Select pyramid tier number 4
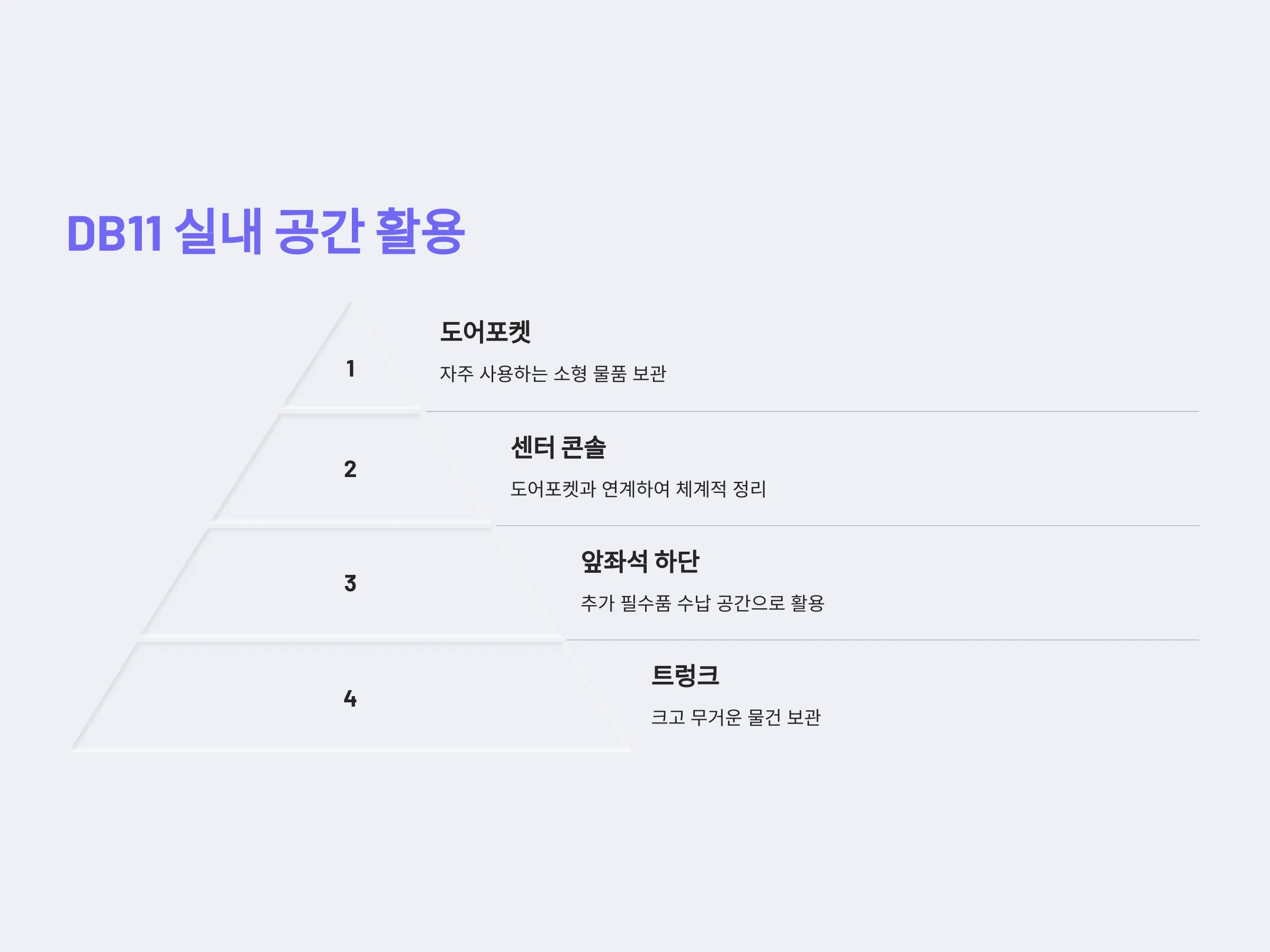The width and height of the screenshot is (1270, 952). (350, 698)
